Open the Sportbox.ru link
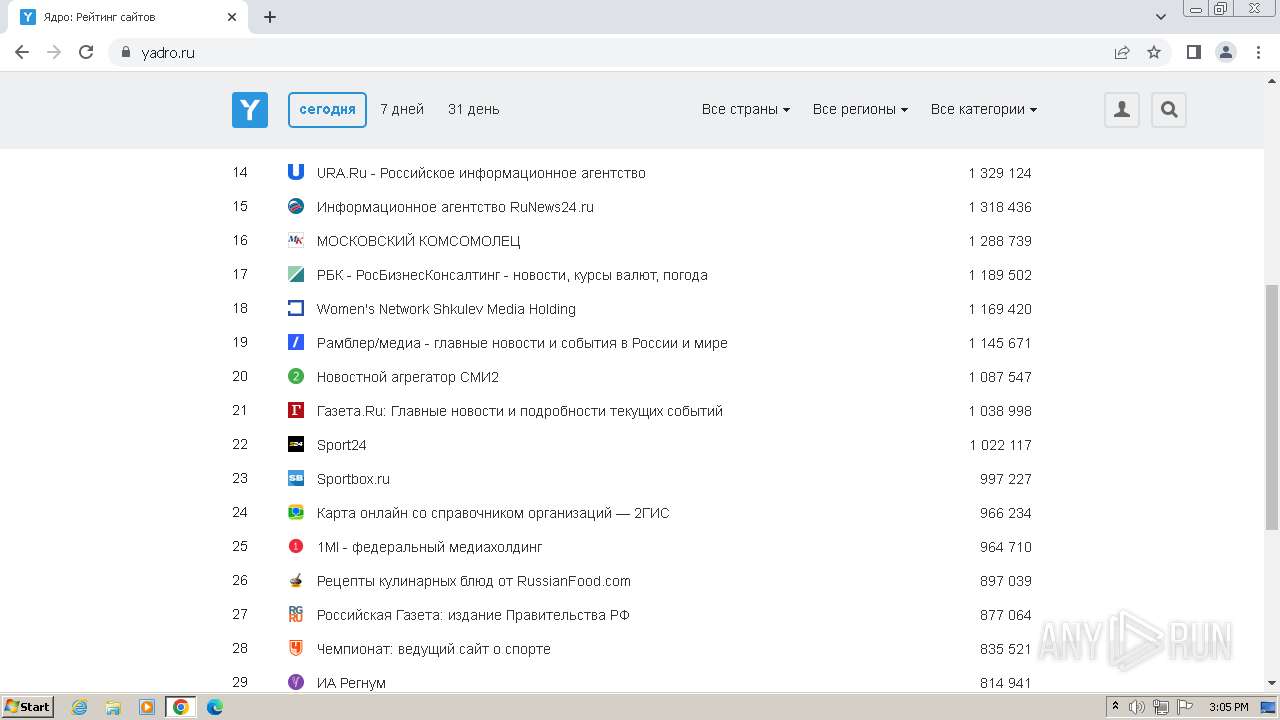 pyautogui.click(x=353, y=479)
